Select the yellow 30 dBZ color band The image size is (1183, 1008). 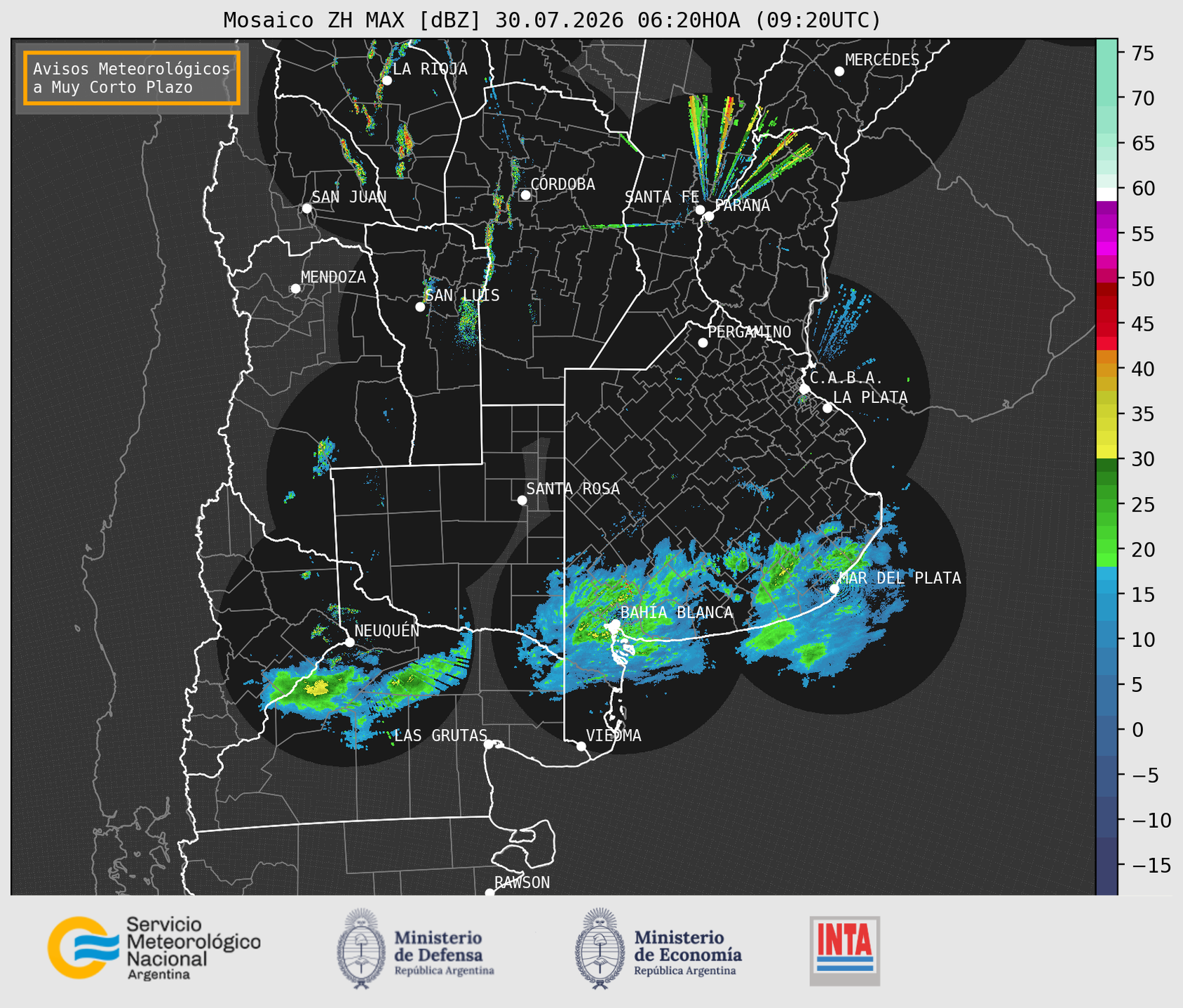click(1107, 454)
